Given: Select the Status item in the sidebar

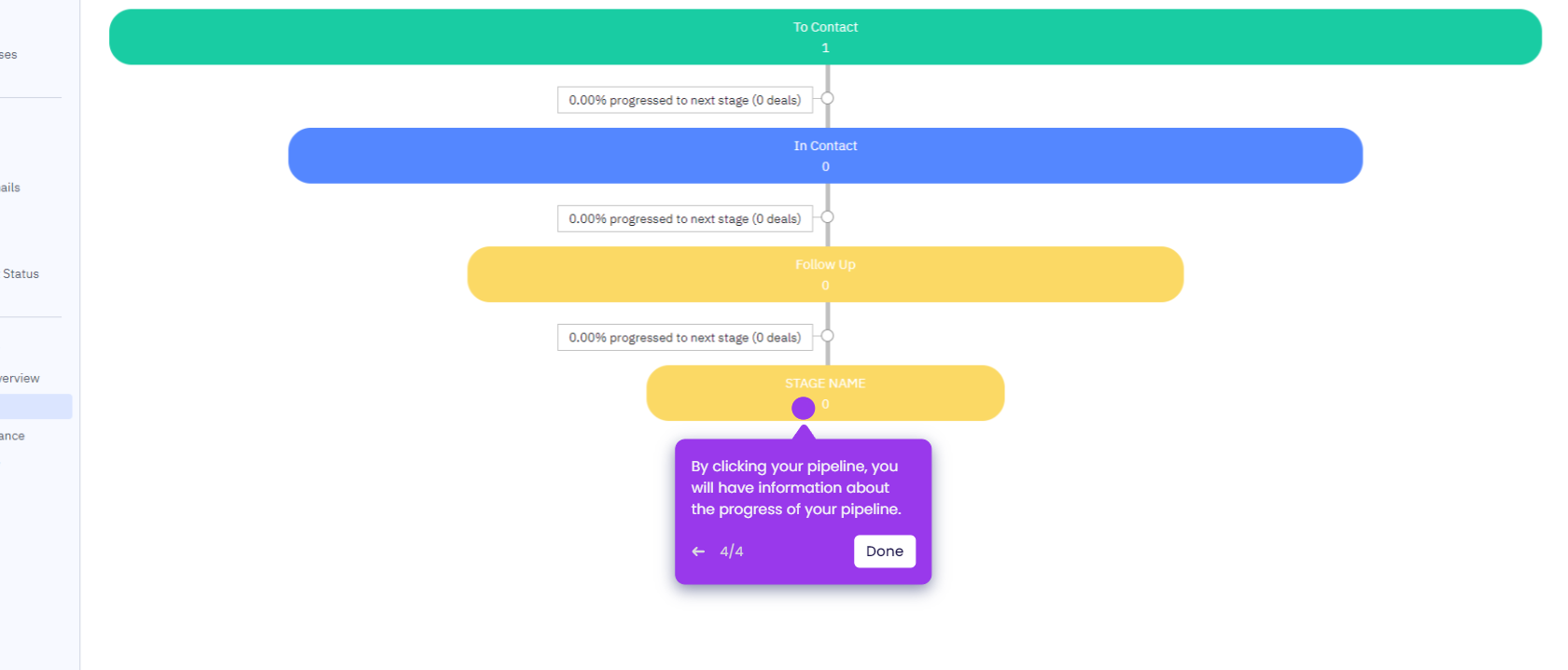Looking at the screenshot, I should point(21,273).
